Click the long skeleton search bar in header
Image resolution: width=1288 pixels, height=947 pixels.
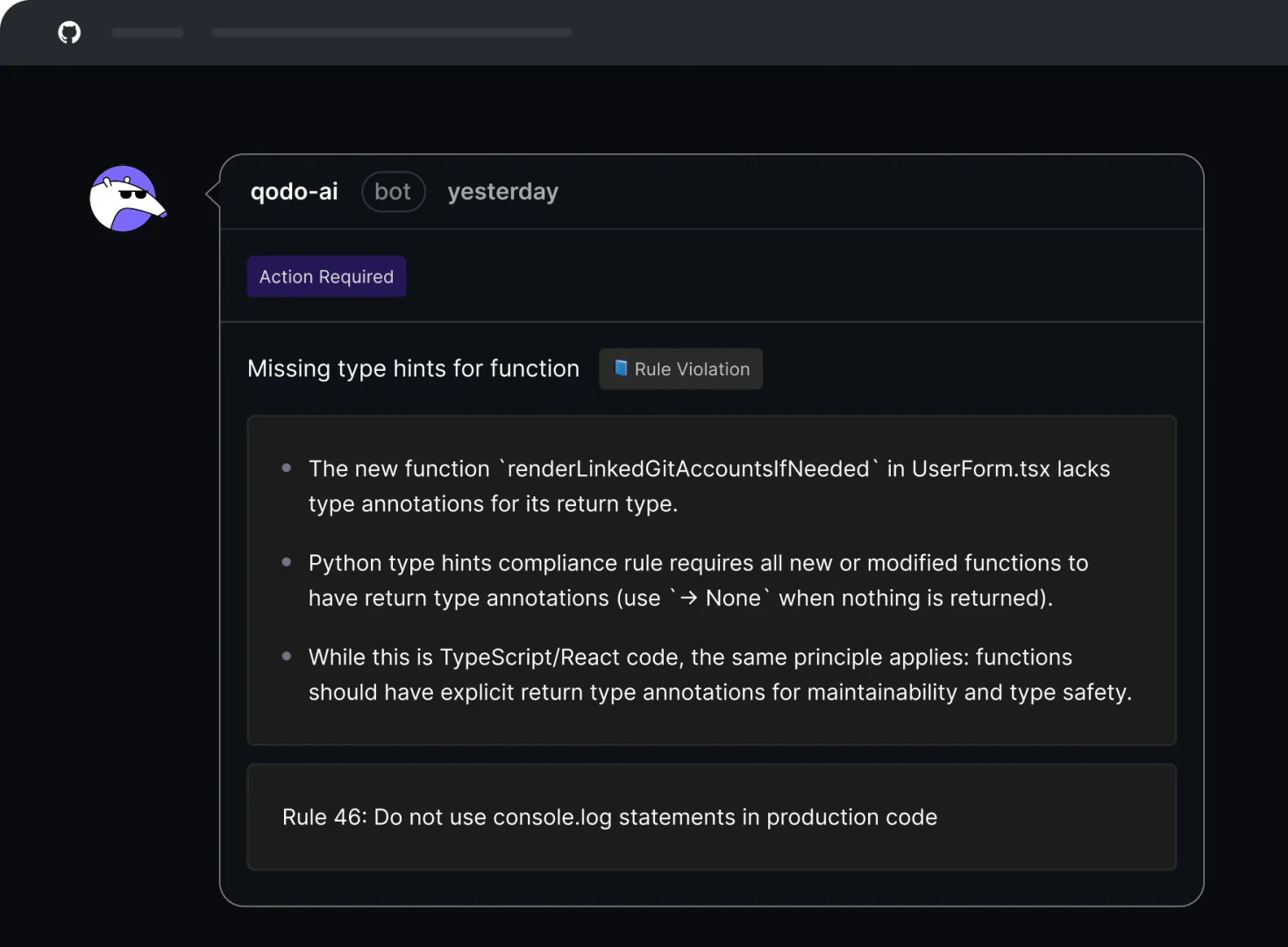(x=391, y=32)
